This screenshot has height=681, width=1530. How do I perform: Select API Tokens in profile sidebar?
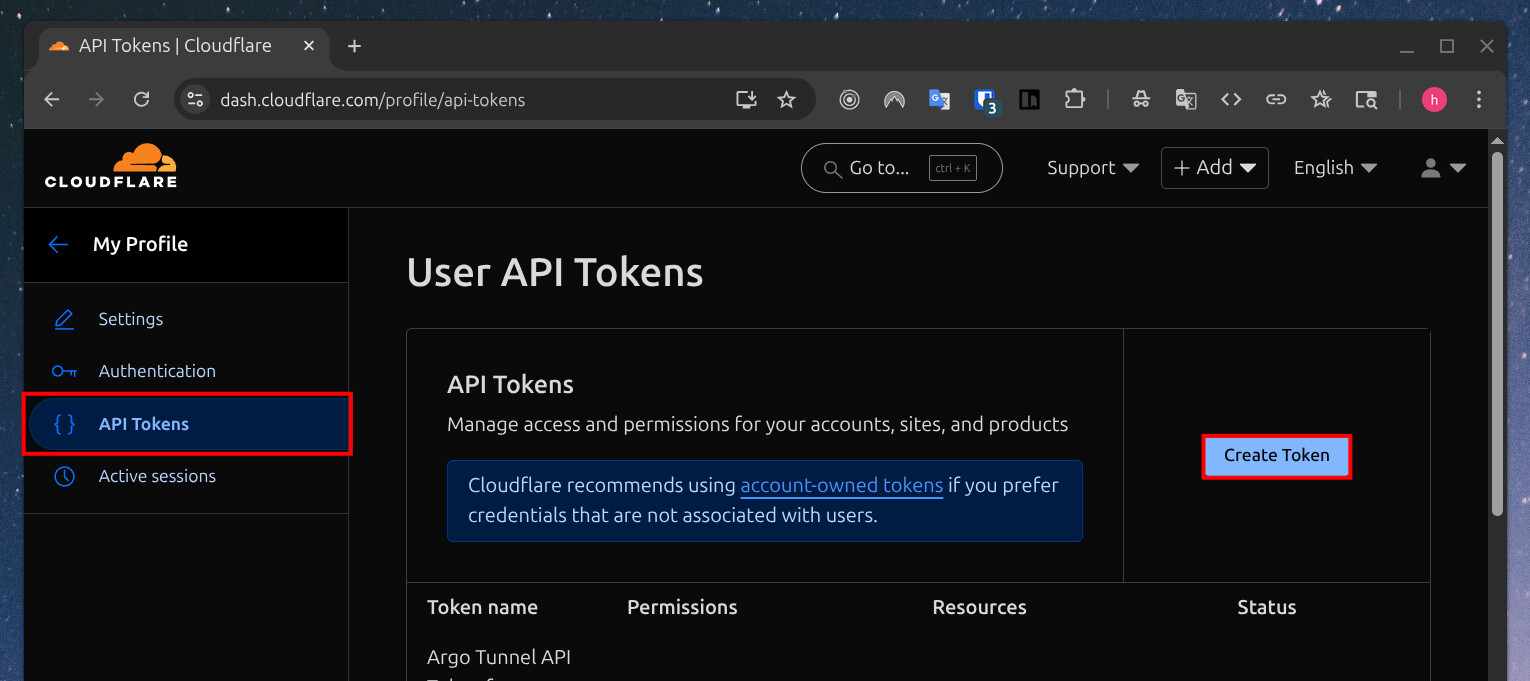187,424
